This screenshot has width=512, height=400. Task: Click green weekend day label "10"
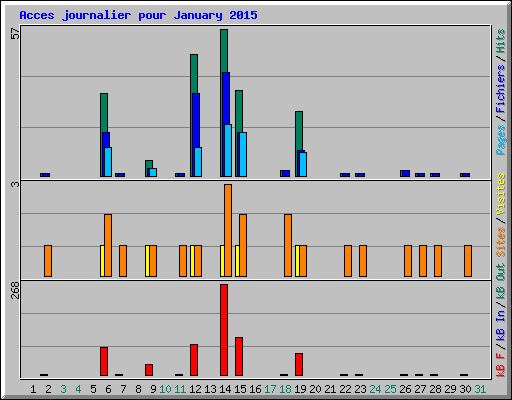point(165,389)
